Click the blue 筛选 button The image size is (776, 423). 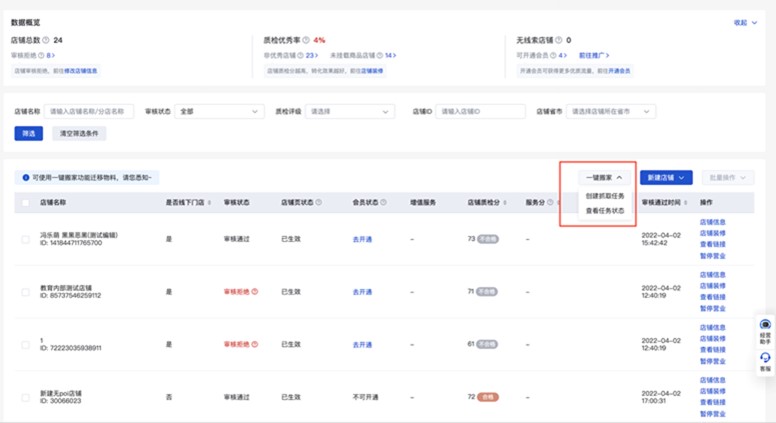point(28,133)
